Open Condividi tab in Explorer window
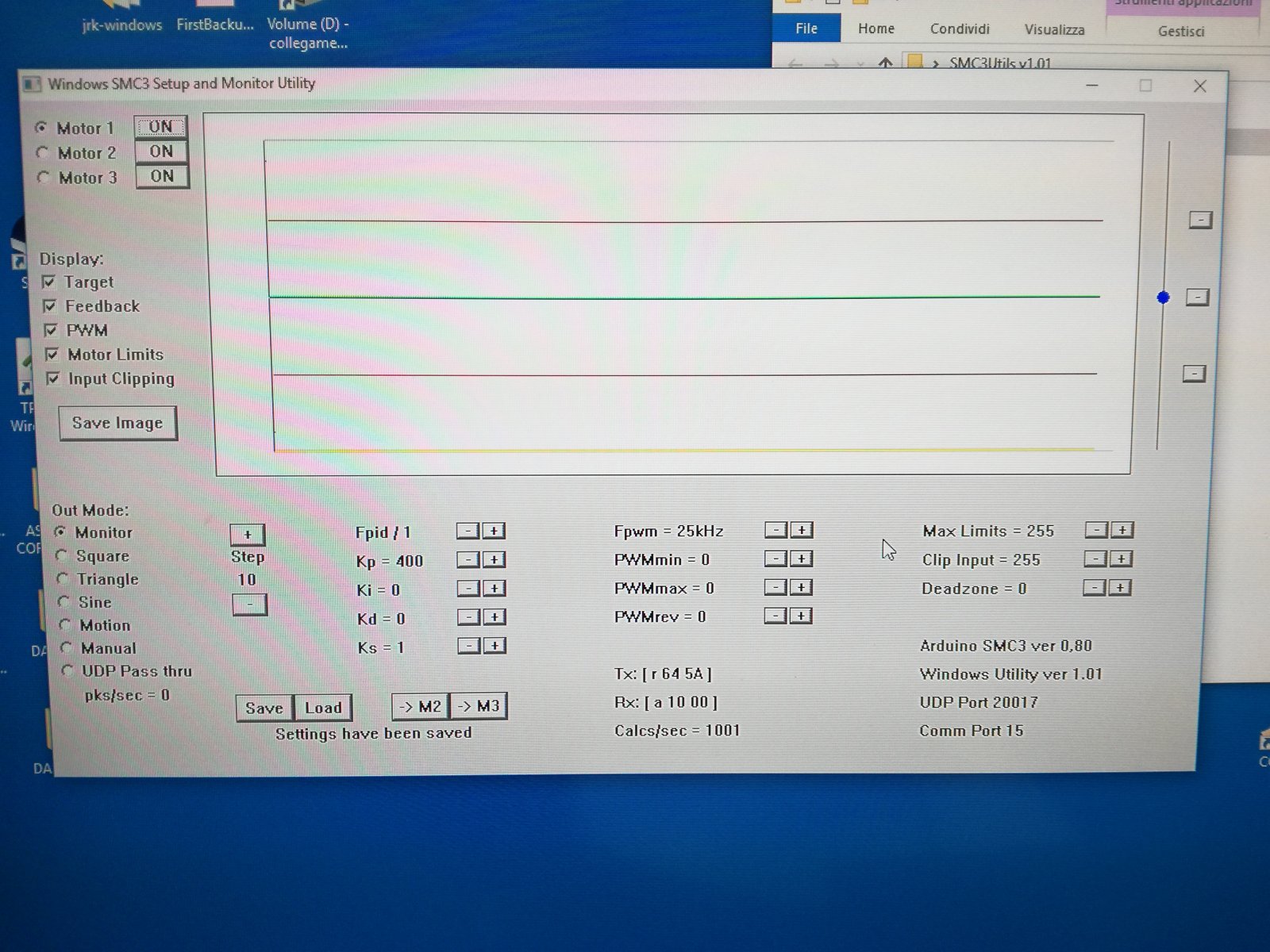The image size is (1270, 952). tap(960, 29)
